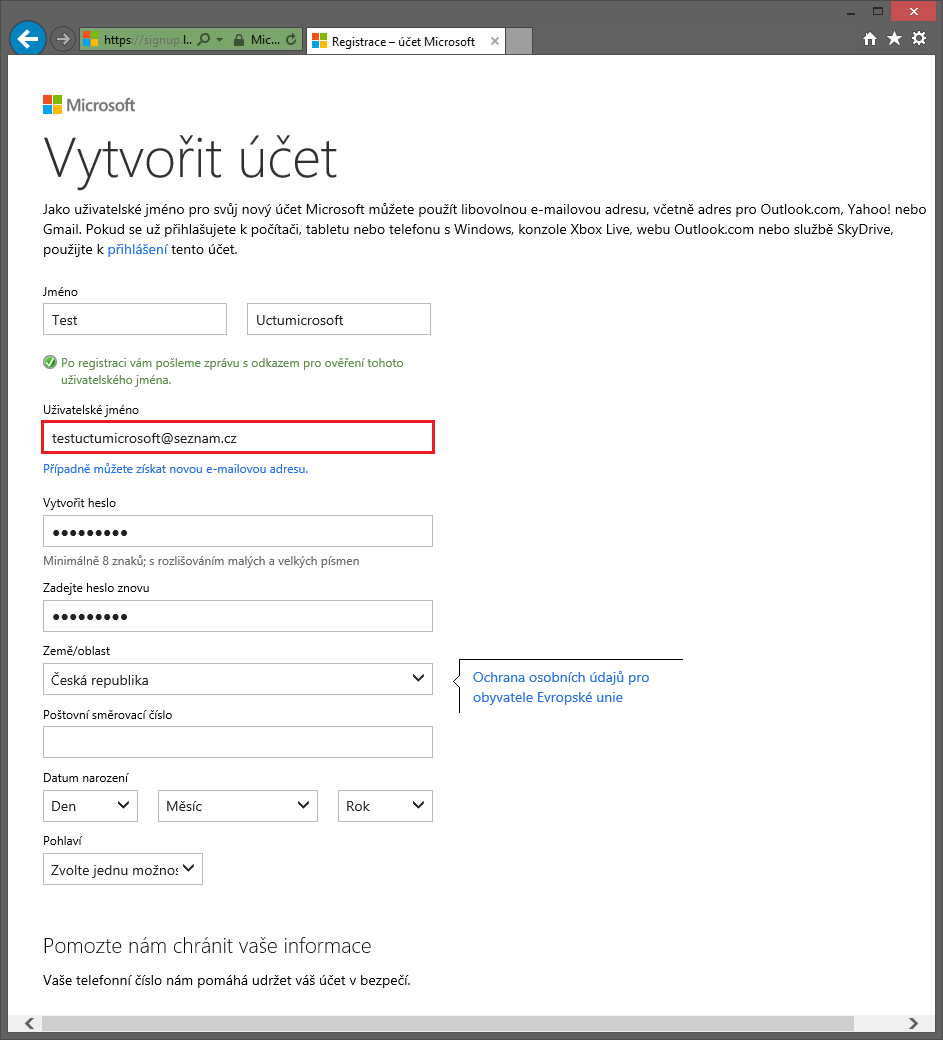Click the home icon
943x1040 pixels.
click(869, 38)
